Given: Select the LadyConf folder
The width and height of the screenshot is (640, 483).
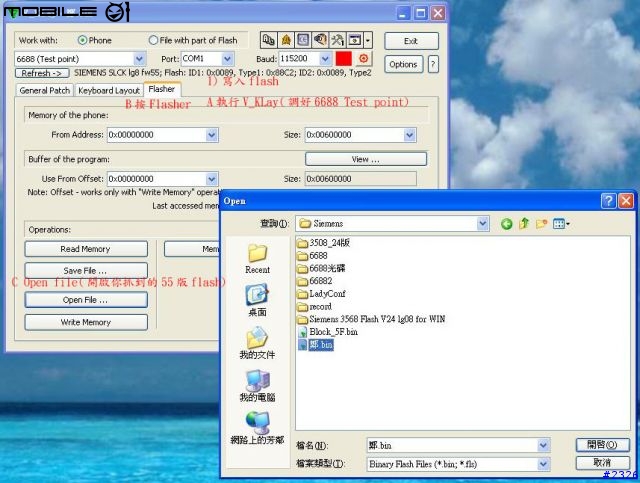Looking at the screenshot, I should [x=322, y=294].
